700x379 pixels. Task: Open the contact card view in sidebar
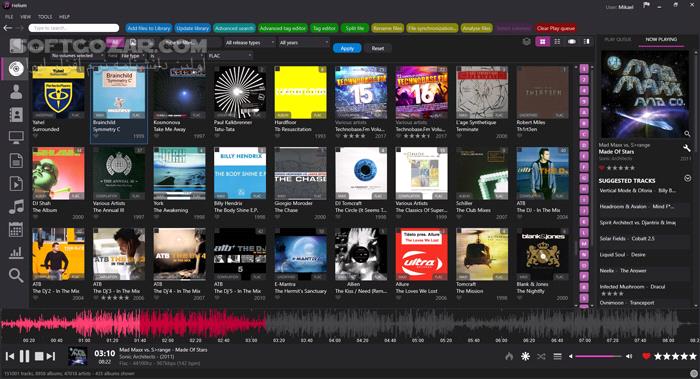point(16,114)
